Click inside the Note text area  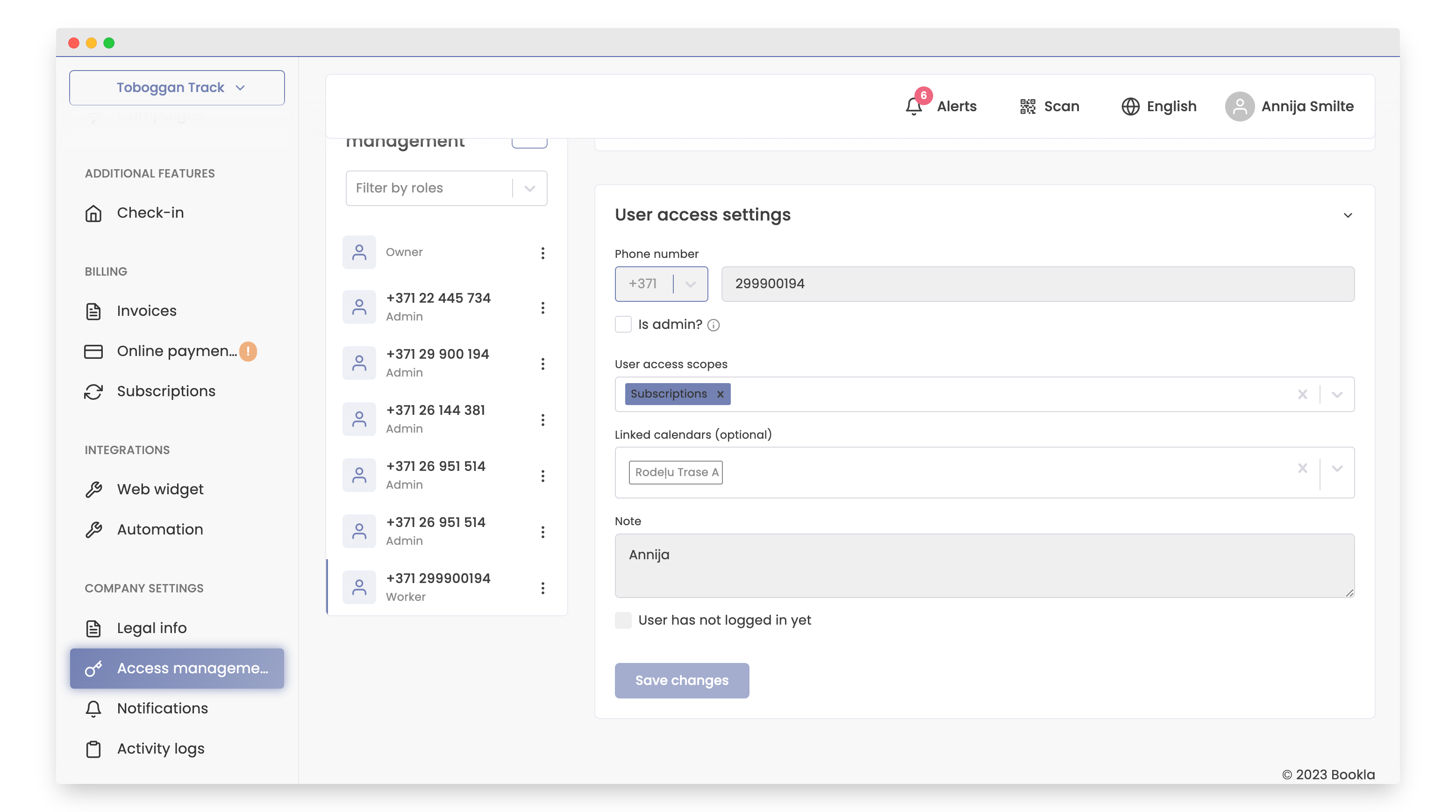984,565
